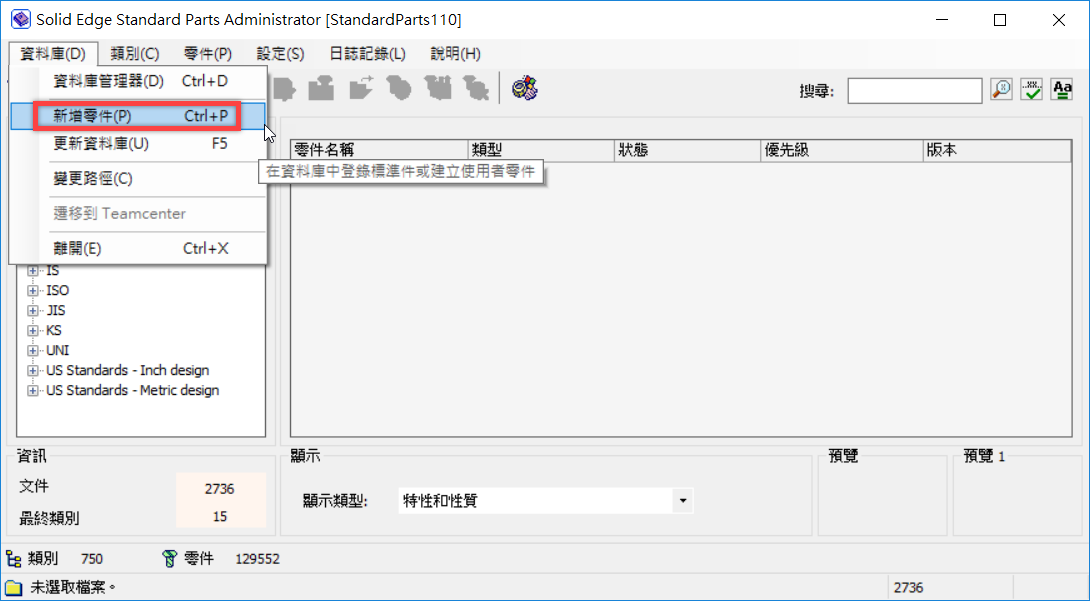Expand the JIS tree node
The width and height of the screenshot is (1090, 601).
[x=33, y=311]
